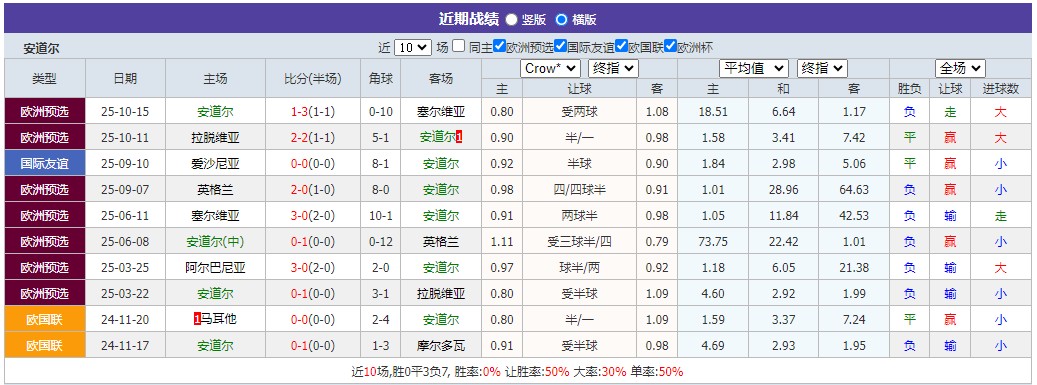Open the 终指 dropdown beside 平均值
Viewport: 1037px width, 385px height.
pyautogui.click(x=822, y=68)
